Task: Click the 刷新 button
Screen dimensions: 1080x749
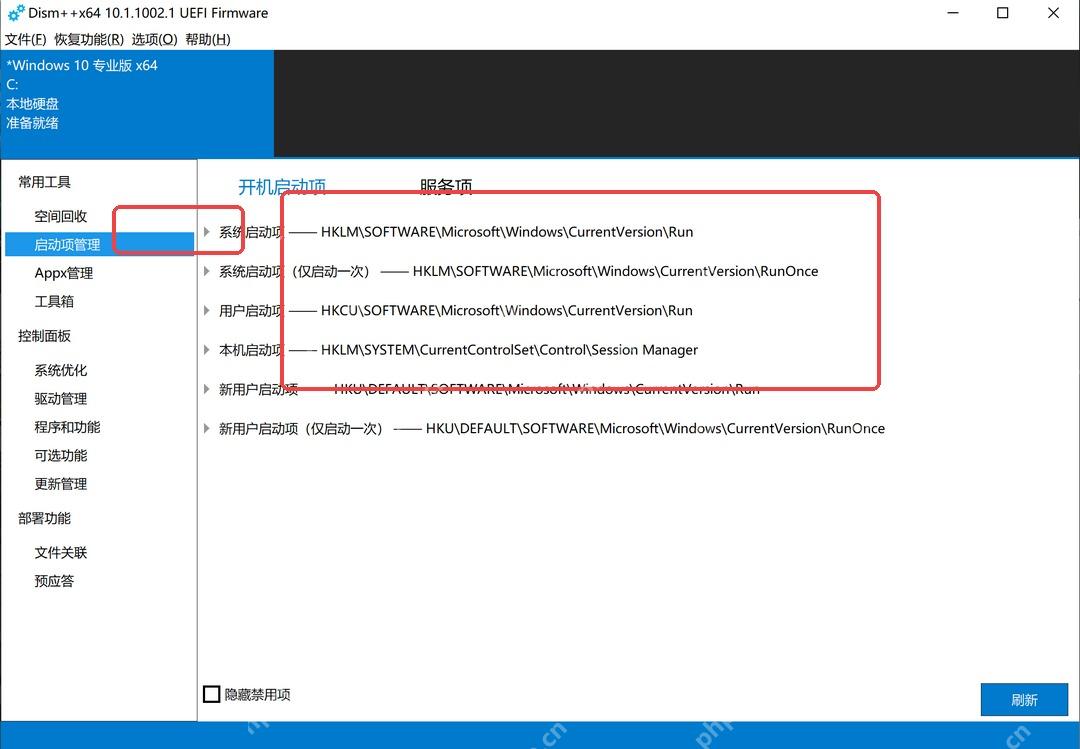Action: pos(1024,700)
